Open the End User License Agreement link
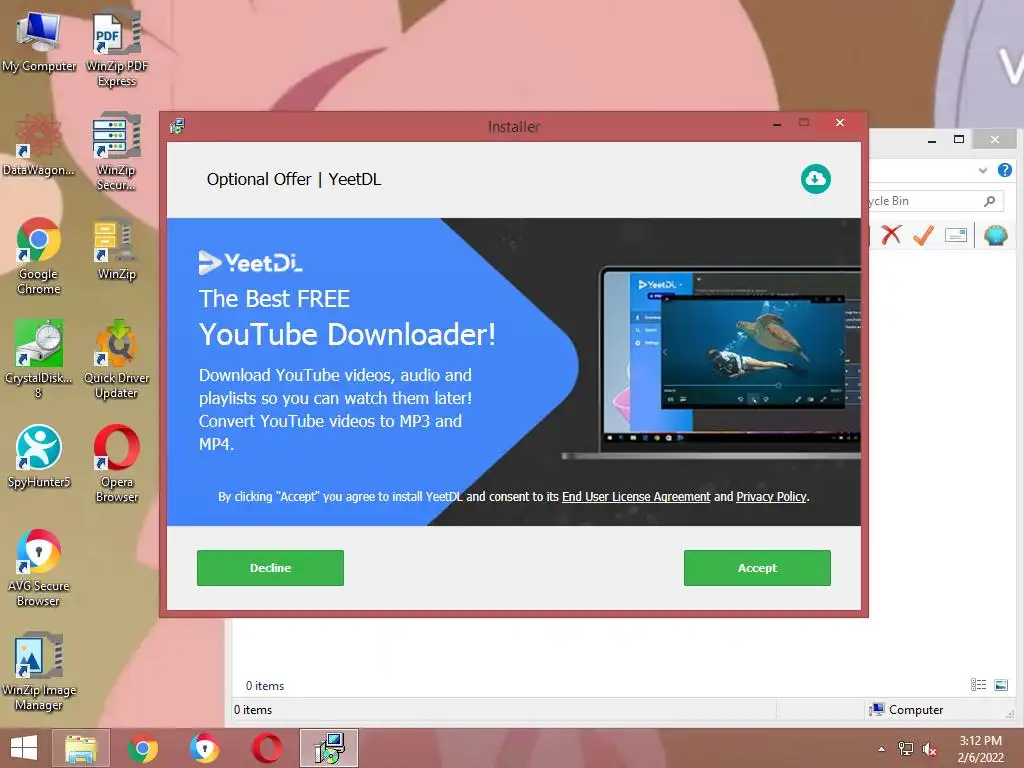This screenshot has width=1024, height=768. pyautogui.click(x=636, y=496)
